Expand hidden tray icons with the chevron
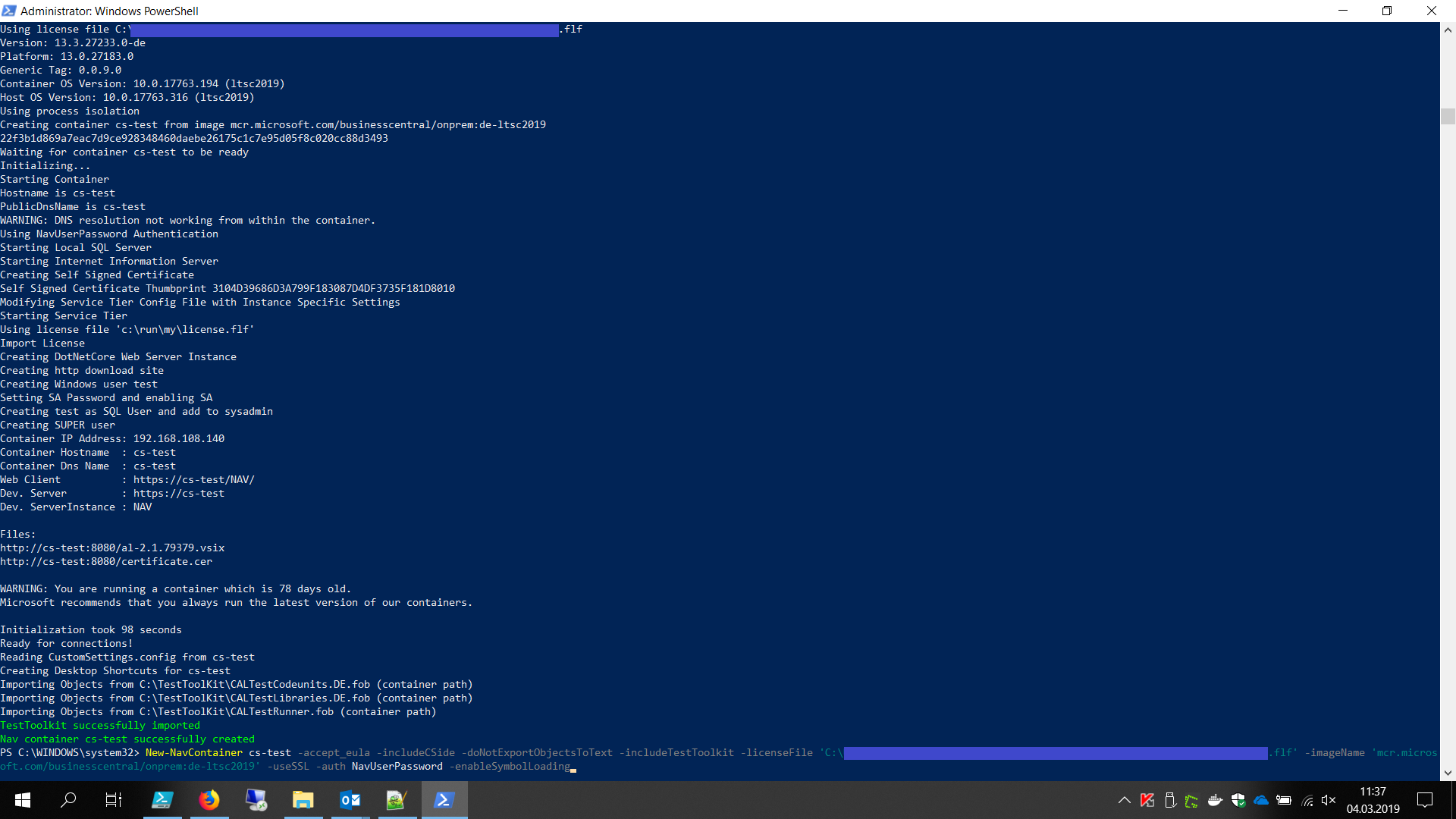1456x819 pixels. point(1125,800)
